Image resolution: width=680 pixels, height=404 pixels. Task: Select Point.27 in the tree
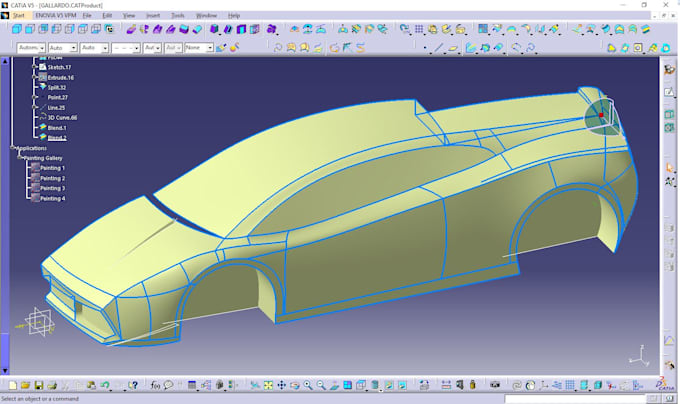pyautogui.click(x=58, y=98)
